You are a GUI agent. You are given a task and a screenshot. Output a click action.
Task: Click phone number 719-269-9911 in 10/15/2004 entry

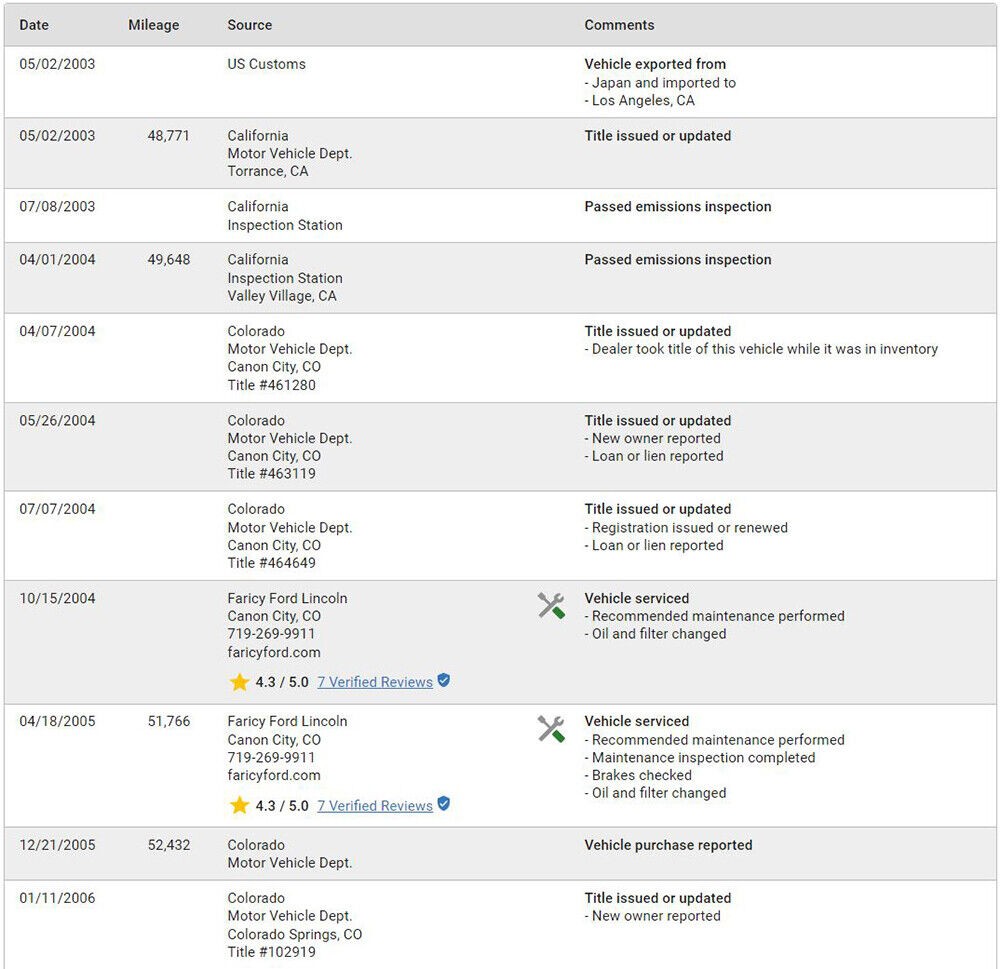click(x=271, y=634)
